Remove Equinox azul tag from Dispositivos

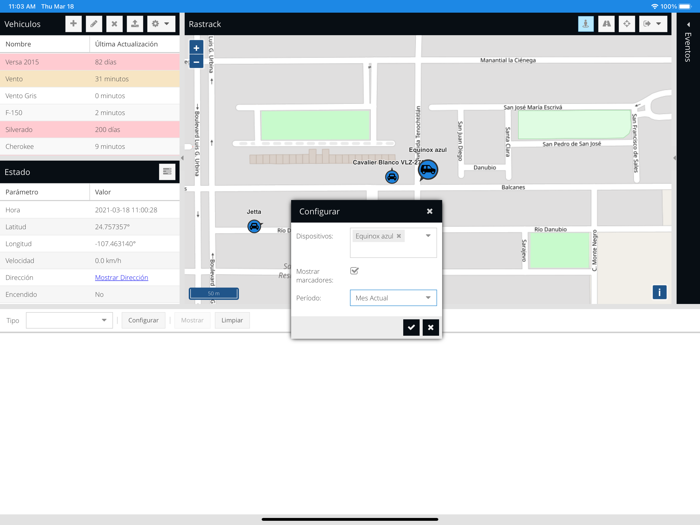point(399,236)
